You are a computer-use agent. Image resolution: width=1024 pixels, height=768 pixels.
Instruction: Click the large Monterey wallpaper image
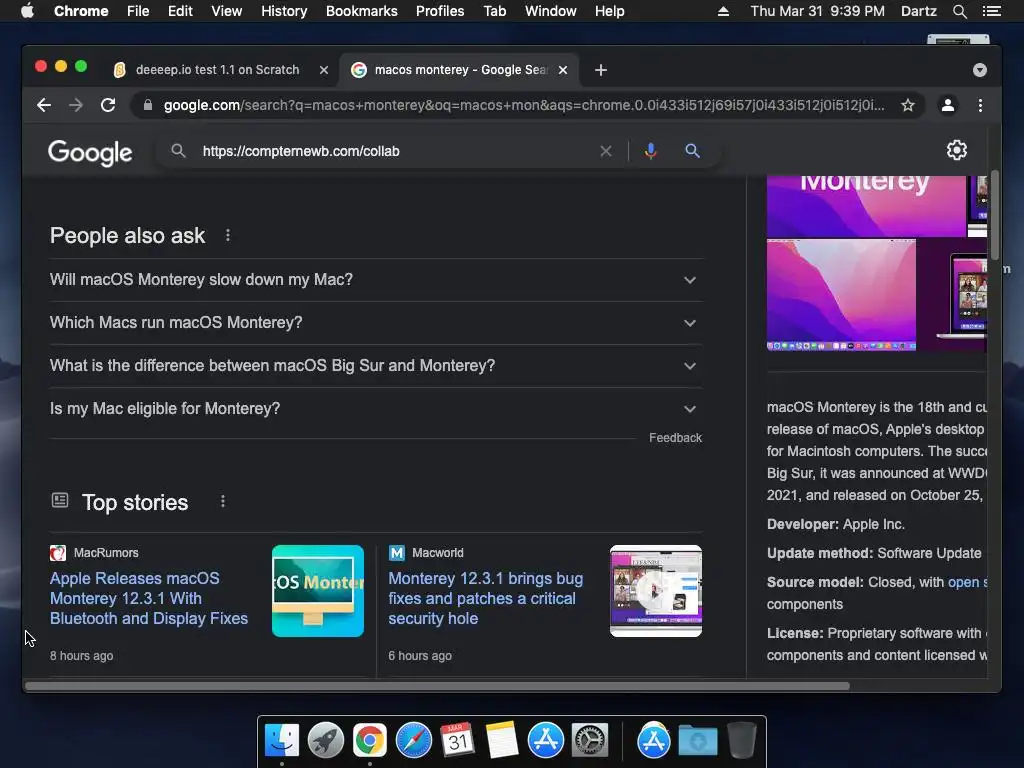pos(865,206)
